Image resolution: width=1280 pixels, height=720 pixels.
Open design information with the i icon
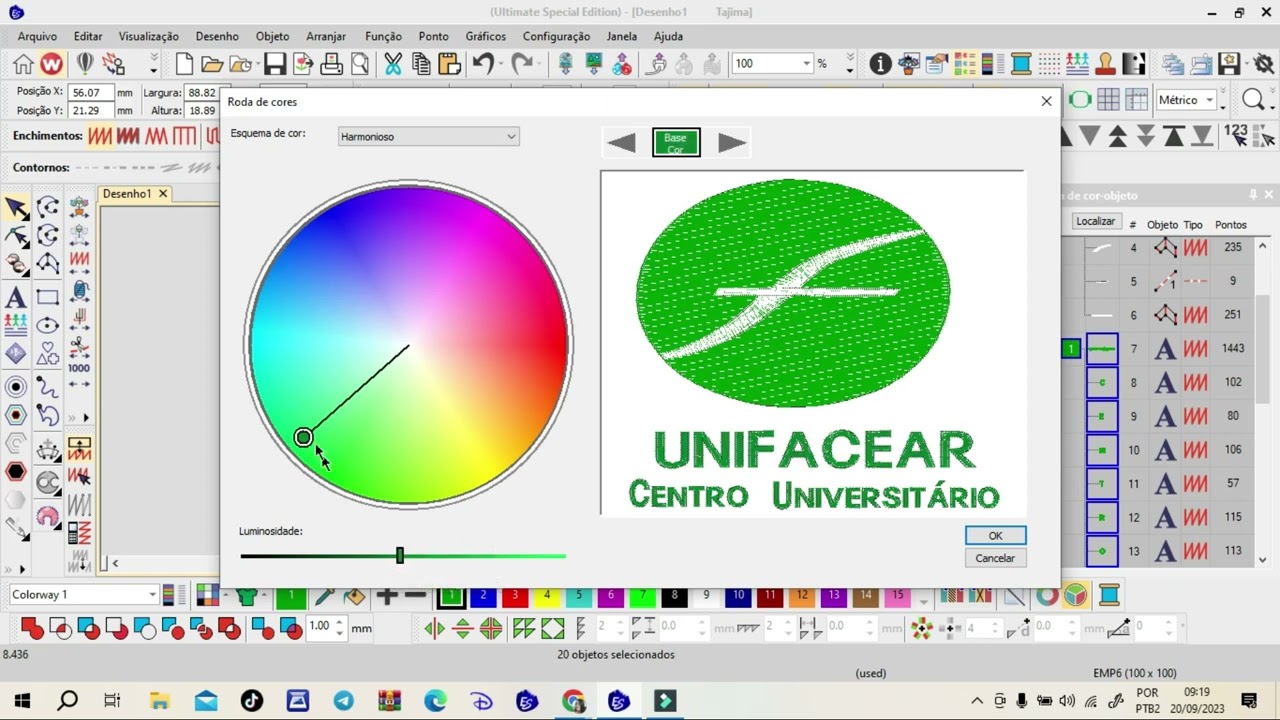click(880, 64)
